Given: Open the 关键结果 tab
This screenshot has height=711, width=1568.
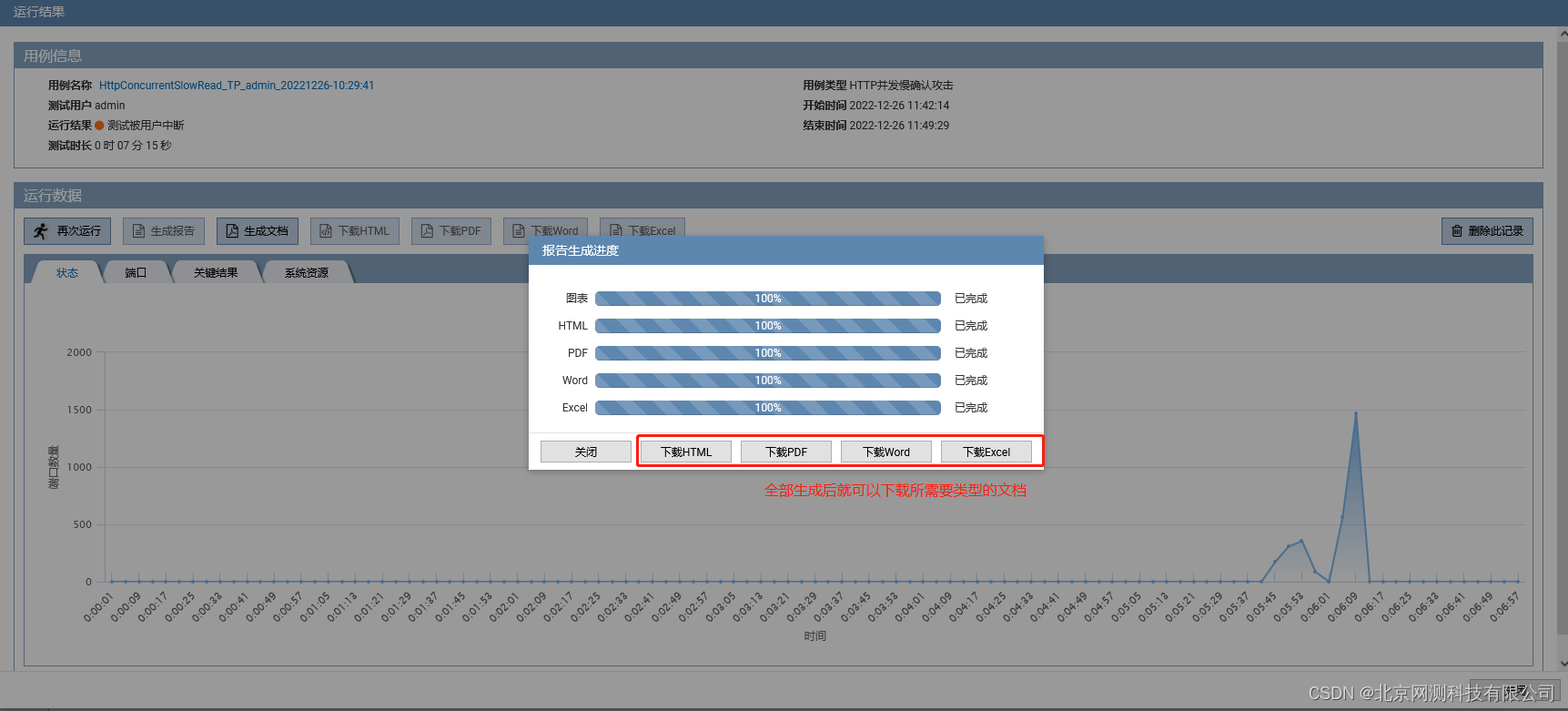Looking at the screenshot, I should (216, 273).
